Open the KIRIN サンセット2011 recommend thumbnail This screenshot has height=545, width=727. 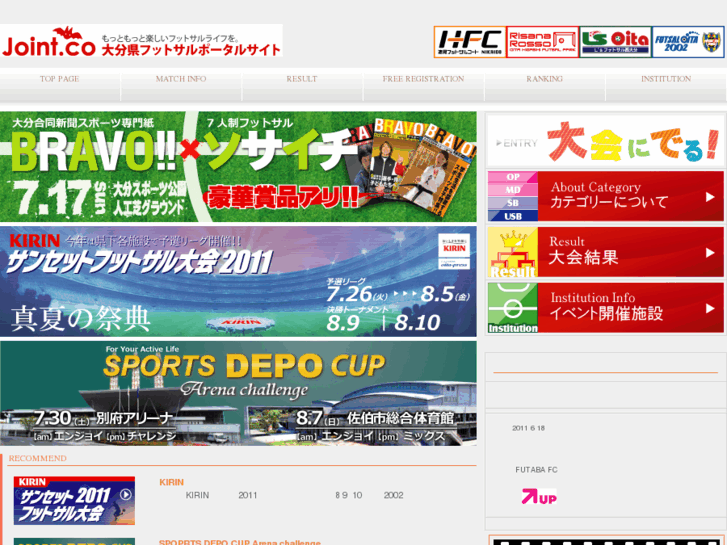coord(74,500)
